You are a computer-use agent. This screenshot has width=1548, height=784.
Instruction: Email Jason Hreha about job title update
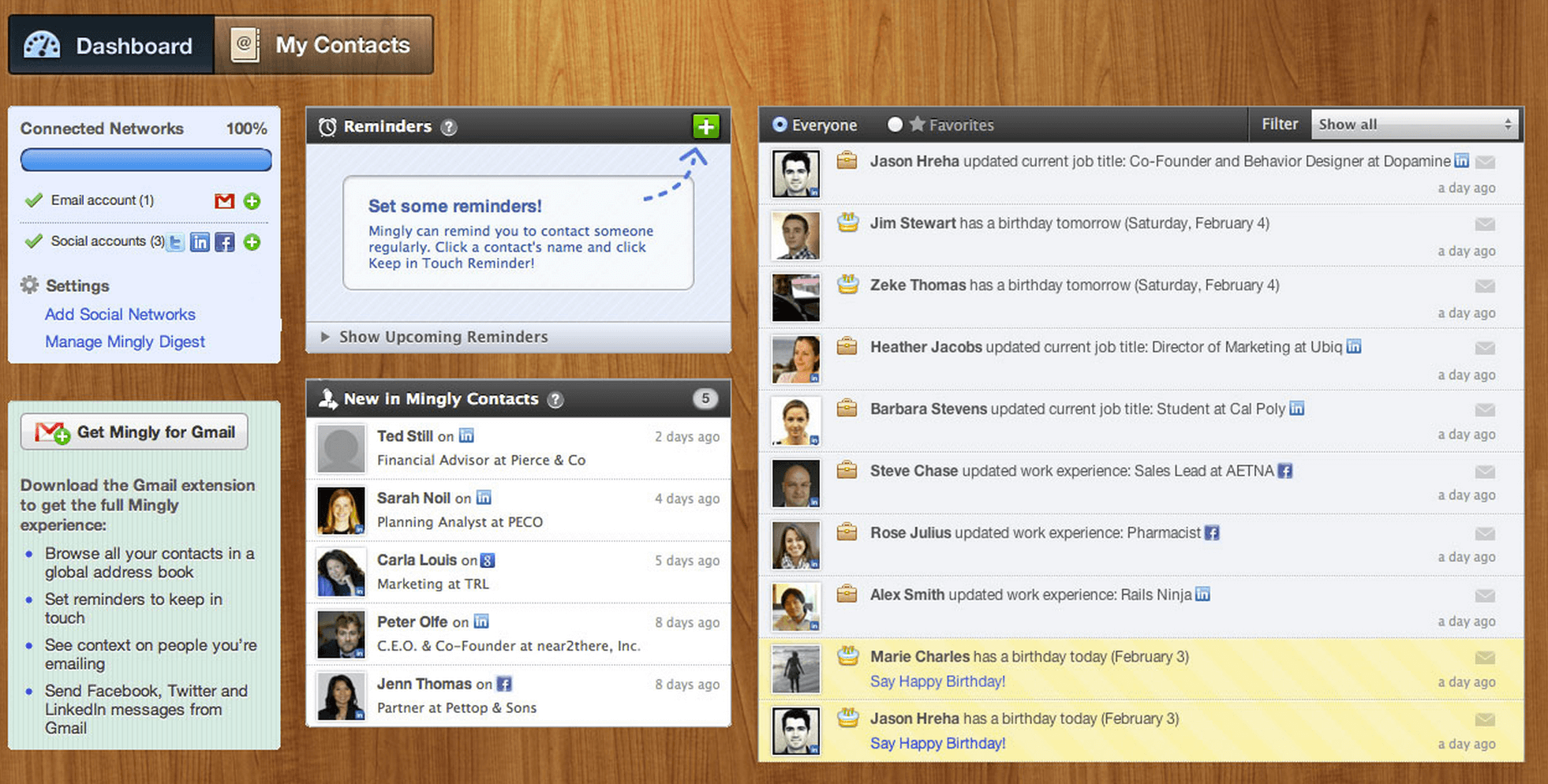click(1485, 162)
